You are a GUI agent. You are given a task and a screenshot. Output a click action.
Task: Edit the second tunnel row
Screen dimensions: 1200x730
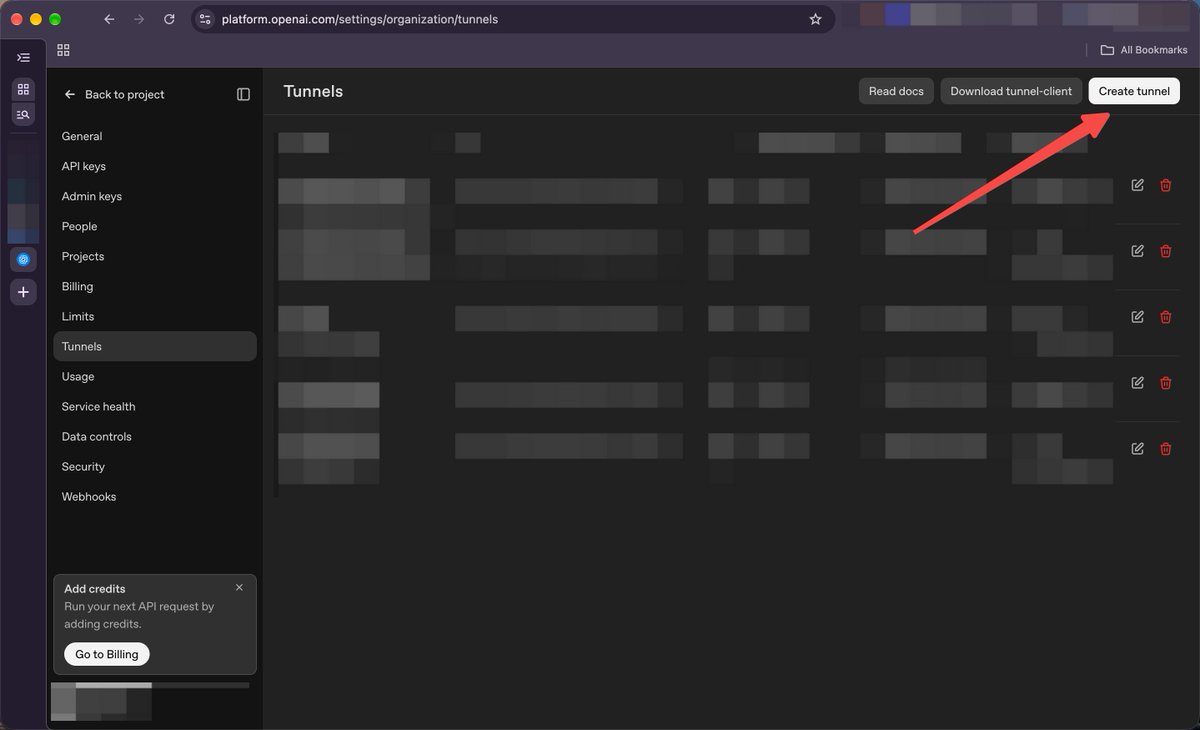click(x=1137, y=251)
